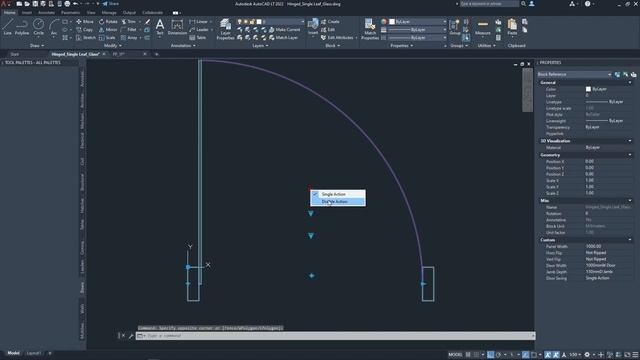
Task: Select the Arc tool
Action: [53, 27]
